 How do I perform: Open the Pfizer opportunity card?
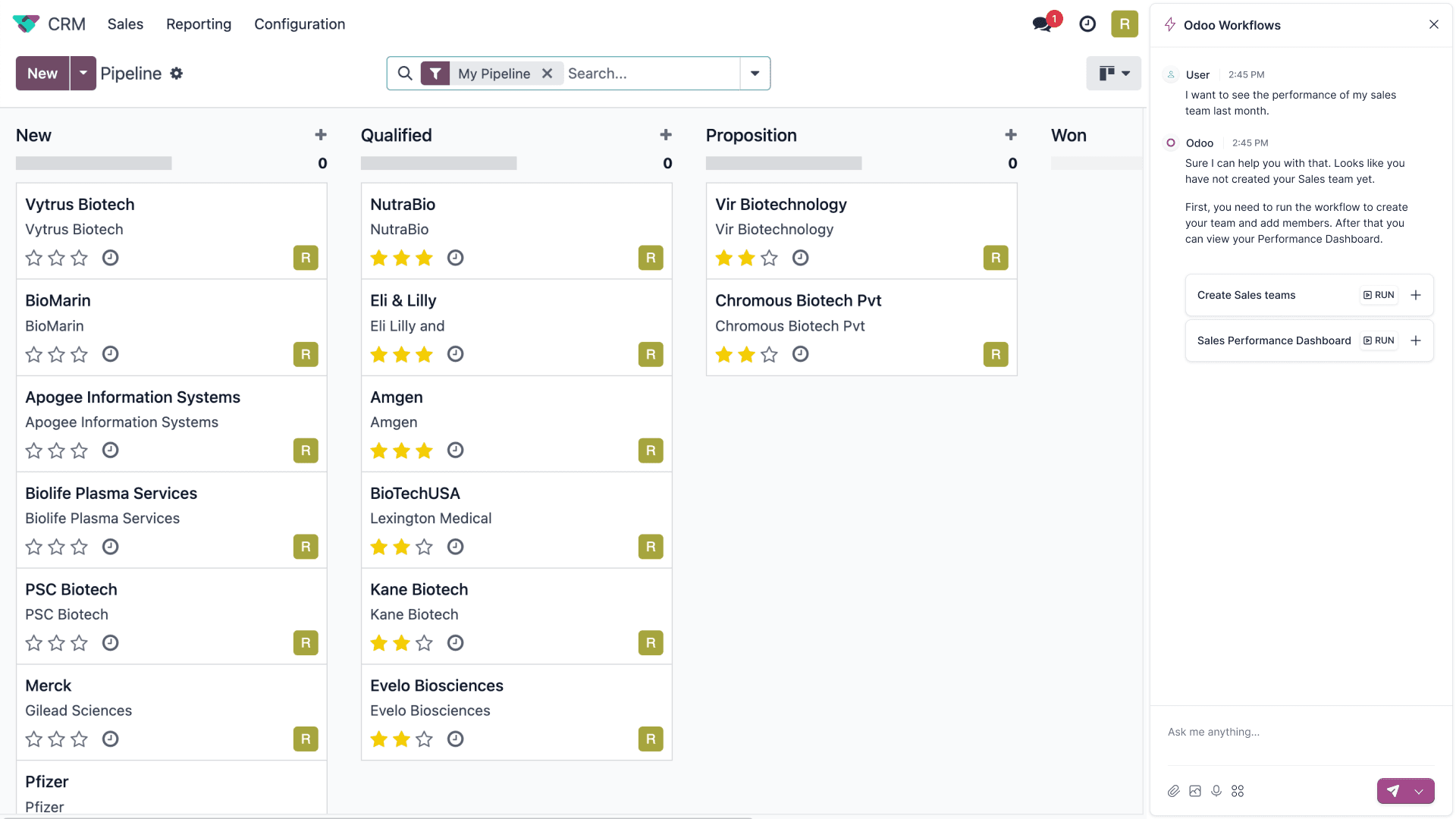[171, 789]
